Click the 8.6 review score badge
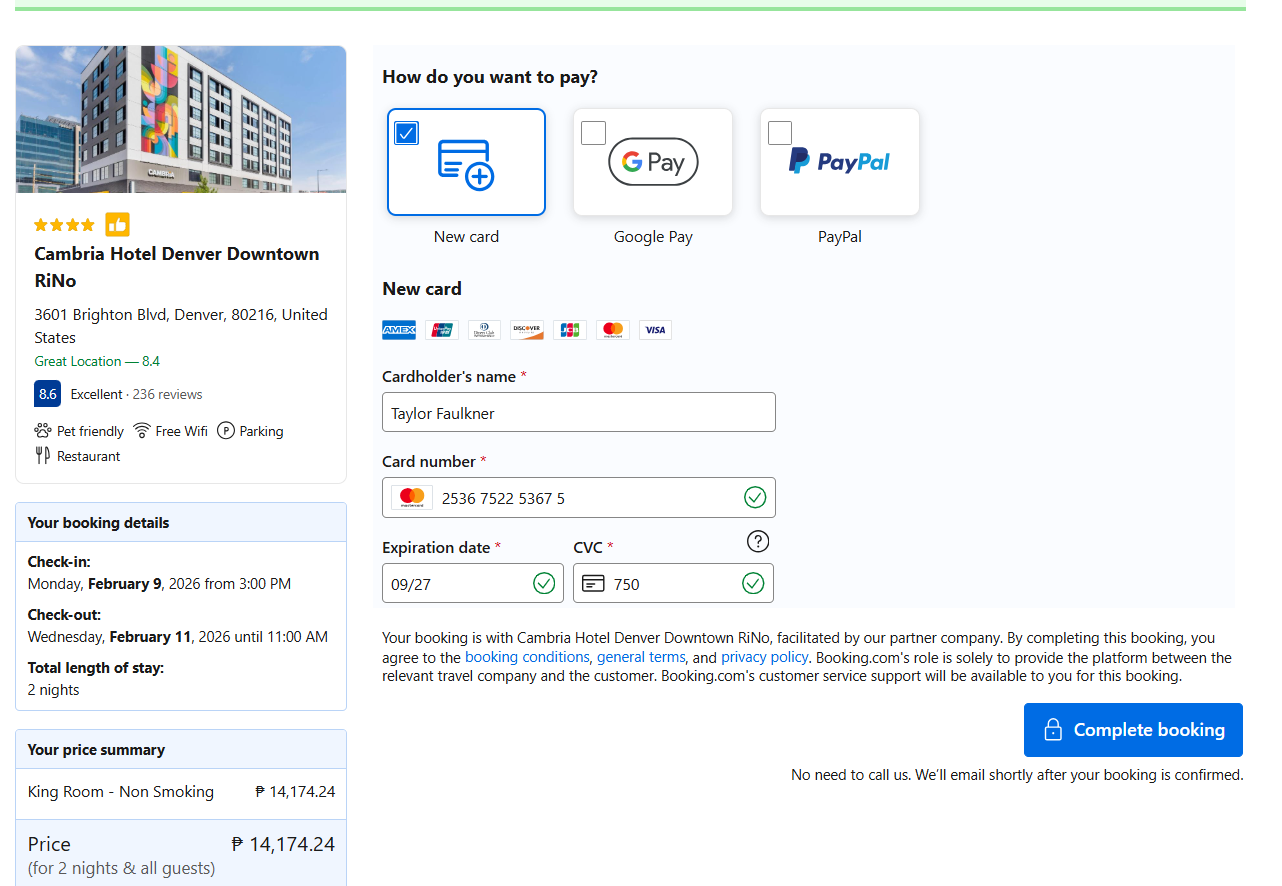This screenshot has height=886, width=1282. pos(48,394)
